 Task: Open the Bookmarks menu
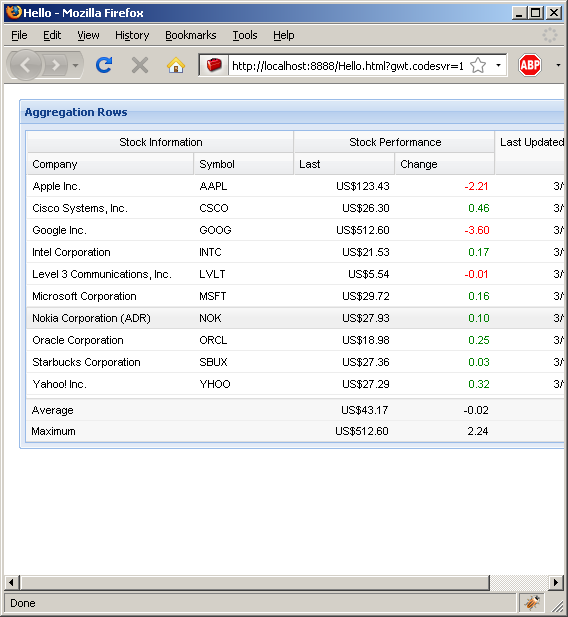click(191, 35)
